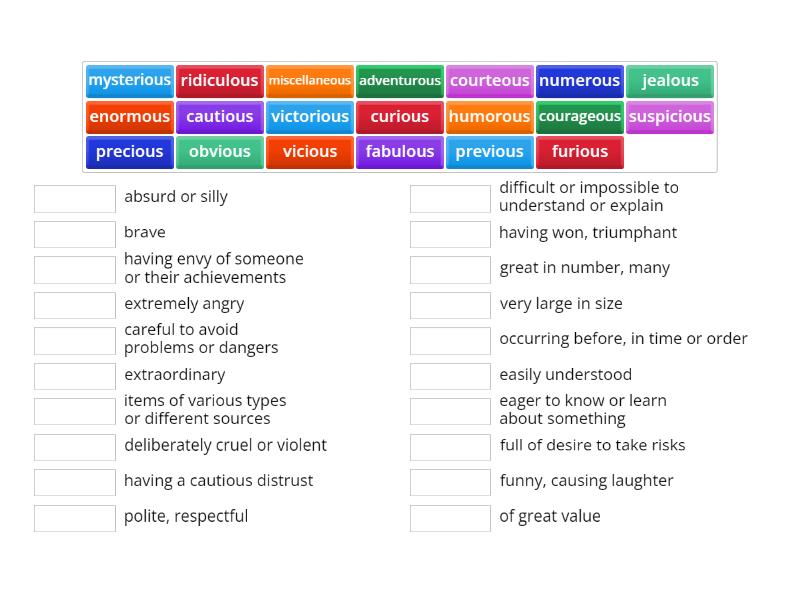Pick the "curious" tile
The width and height of the screenshot is (800, 600).
coord(399,117)
